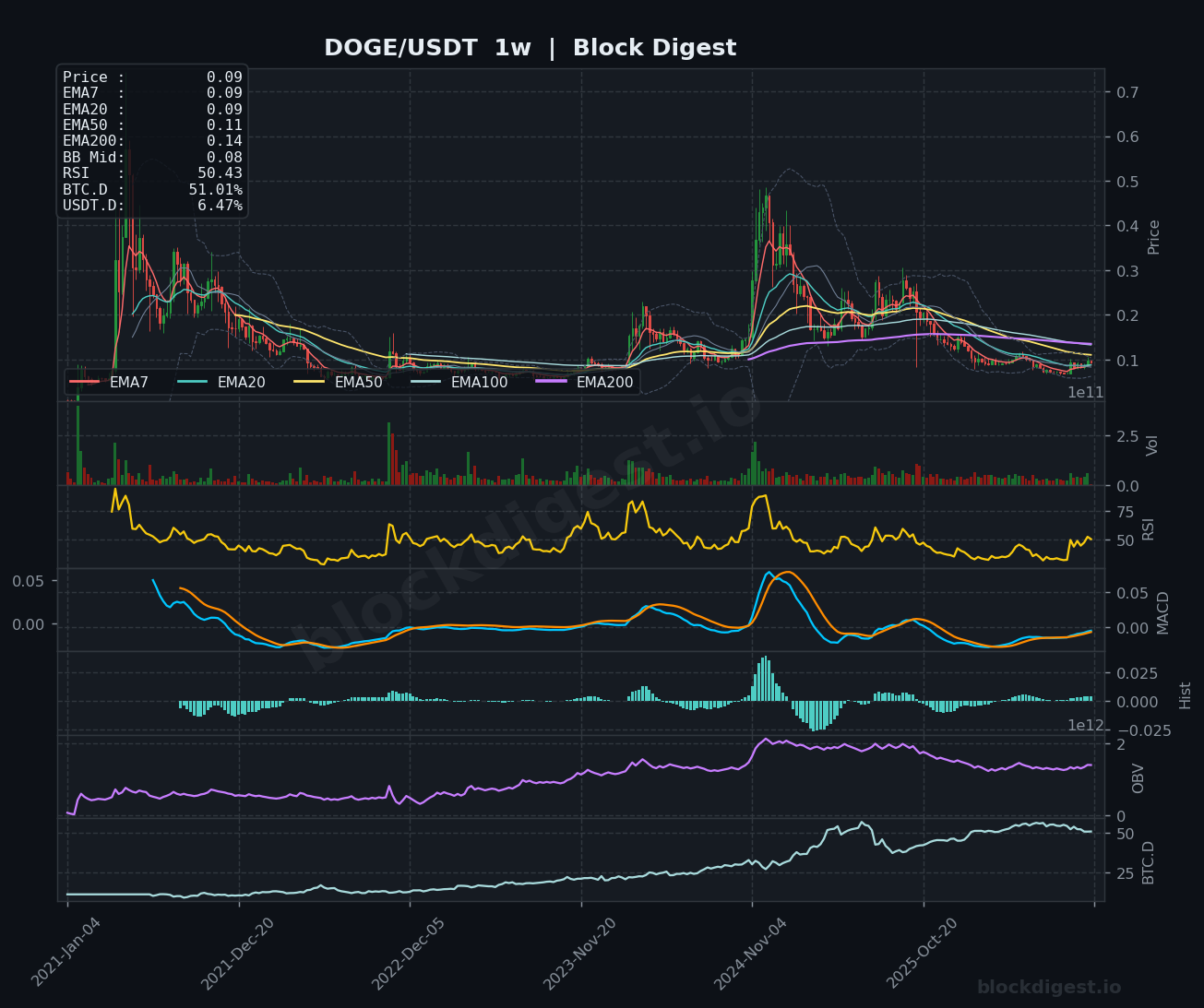This screenshot has height=1008, width=1204.
Task: Click the "Vol" y-axis label
Action: coord(1151,445)
